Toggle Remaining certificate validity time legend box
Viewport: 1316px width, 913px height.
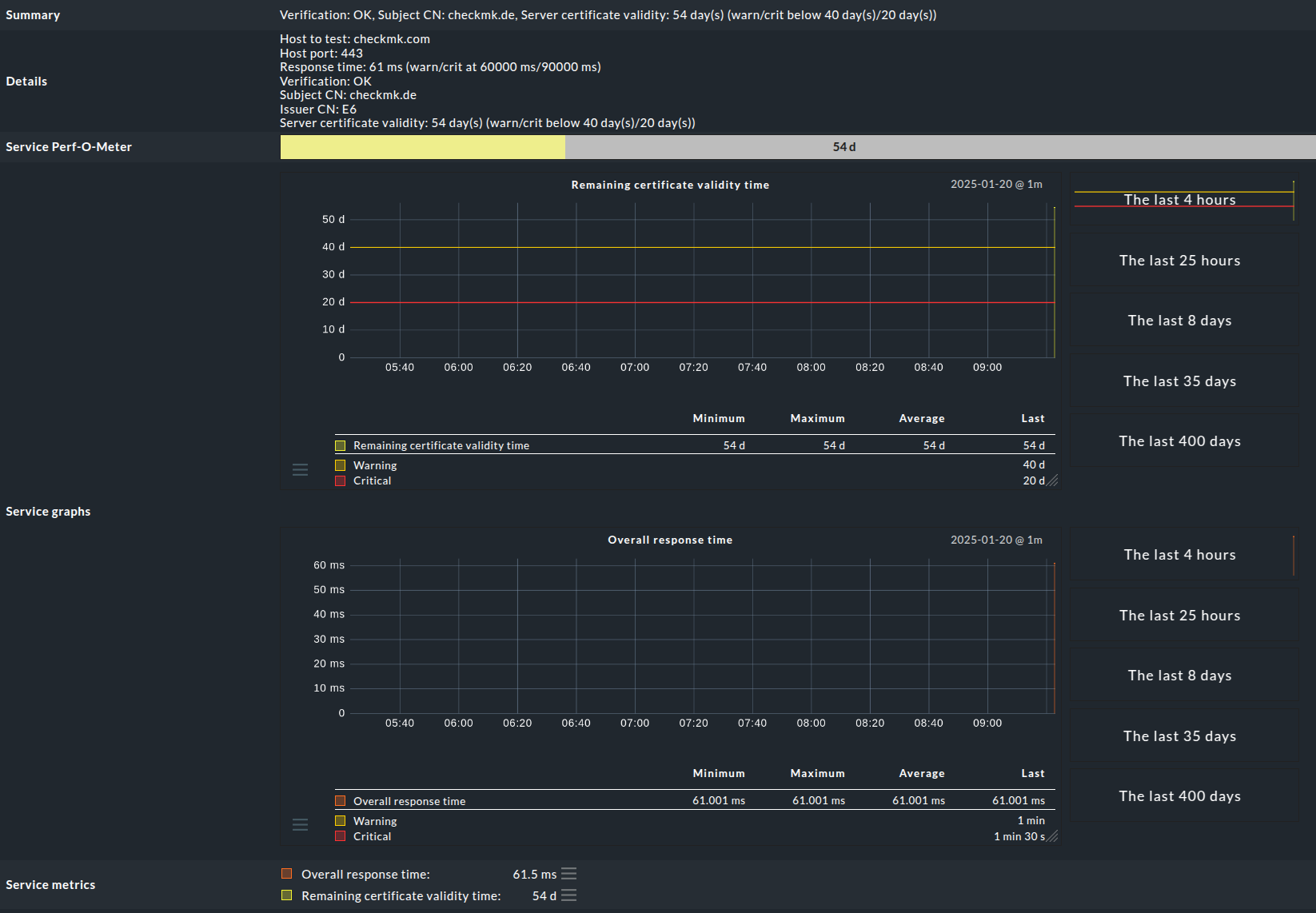pyautogui.click(x=341, y=445)
